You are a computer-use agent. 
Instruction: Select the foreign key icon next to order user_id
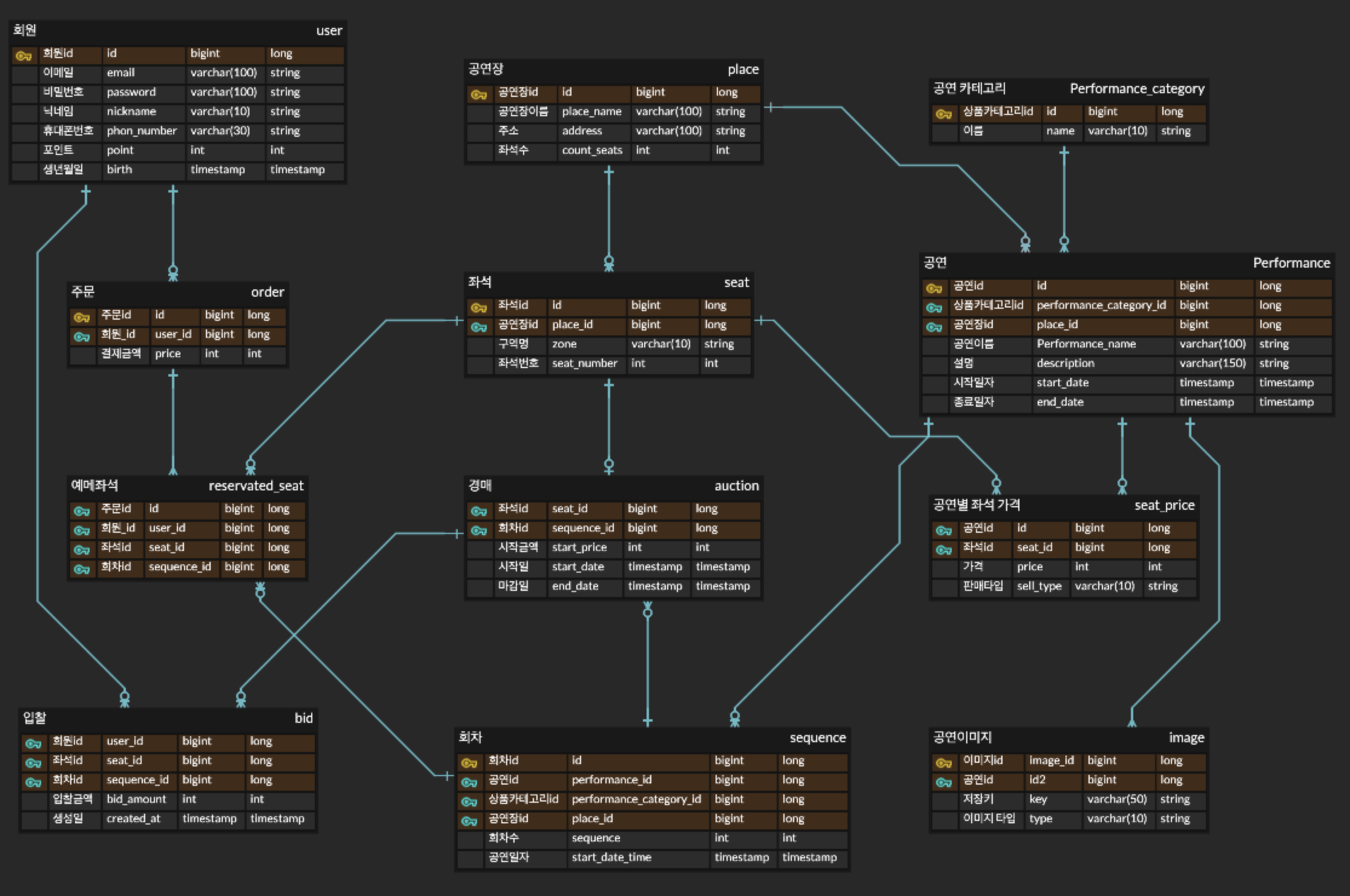click(82, 337)
